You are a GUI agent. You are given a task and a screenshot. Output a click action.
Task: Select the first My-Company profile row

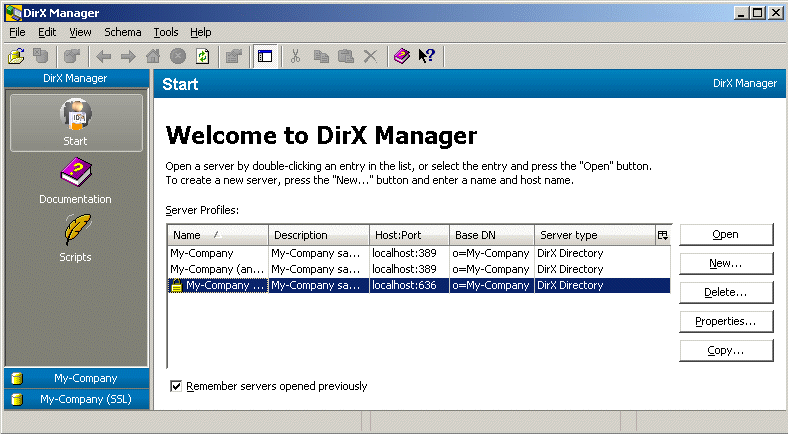coord(419,253)
